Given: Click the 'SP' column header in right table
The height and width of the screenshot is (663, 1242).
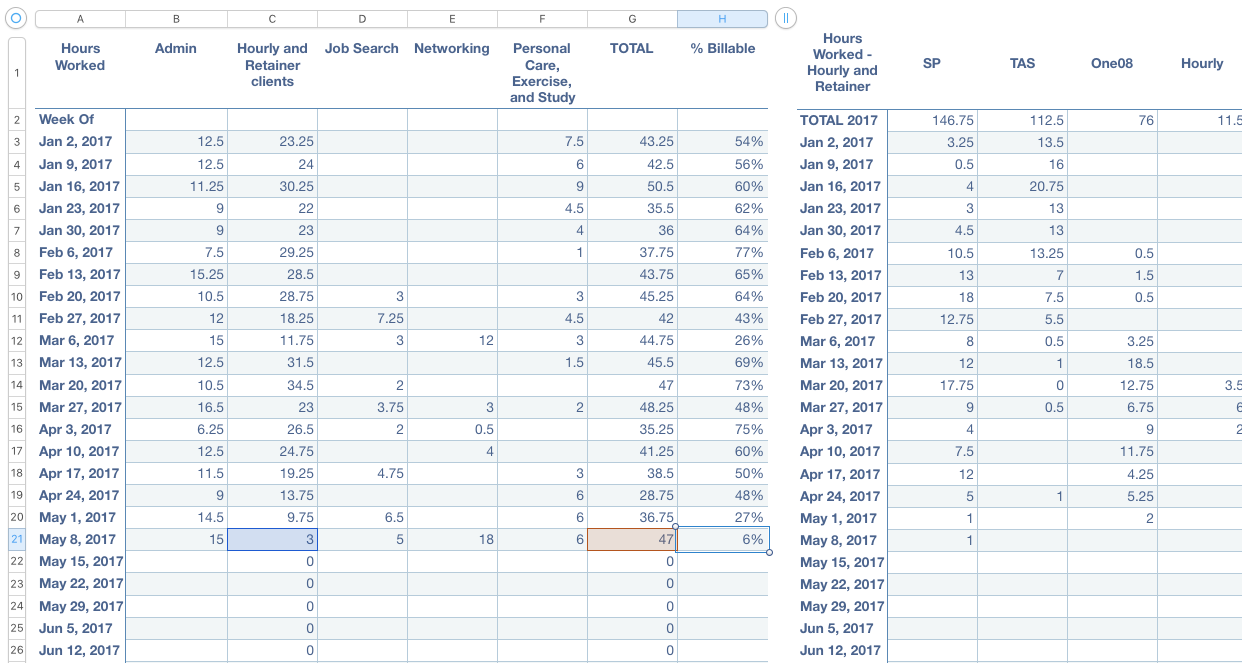Looking at the screenshot, I should coord(932,63).
